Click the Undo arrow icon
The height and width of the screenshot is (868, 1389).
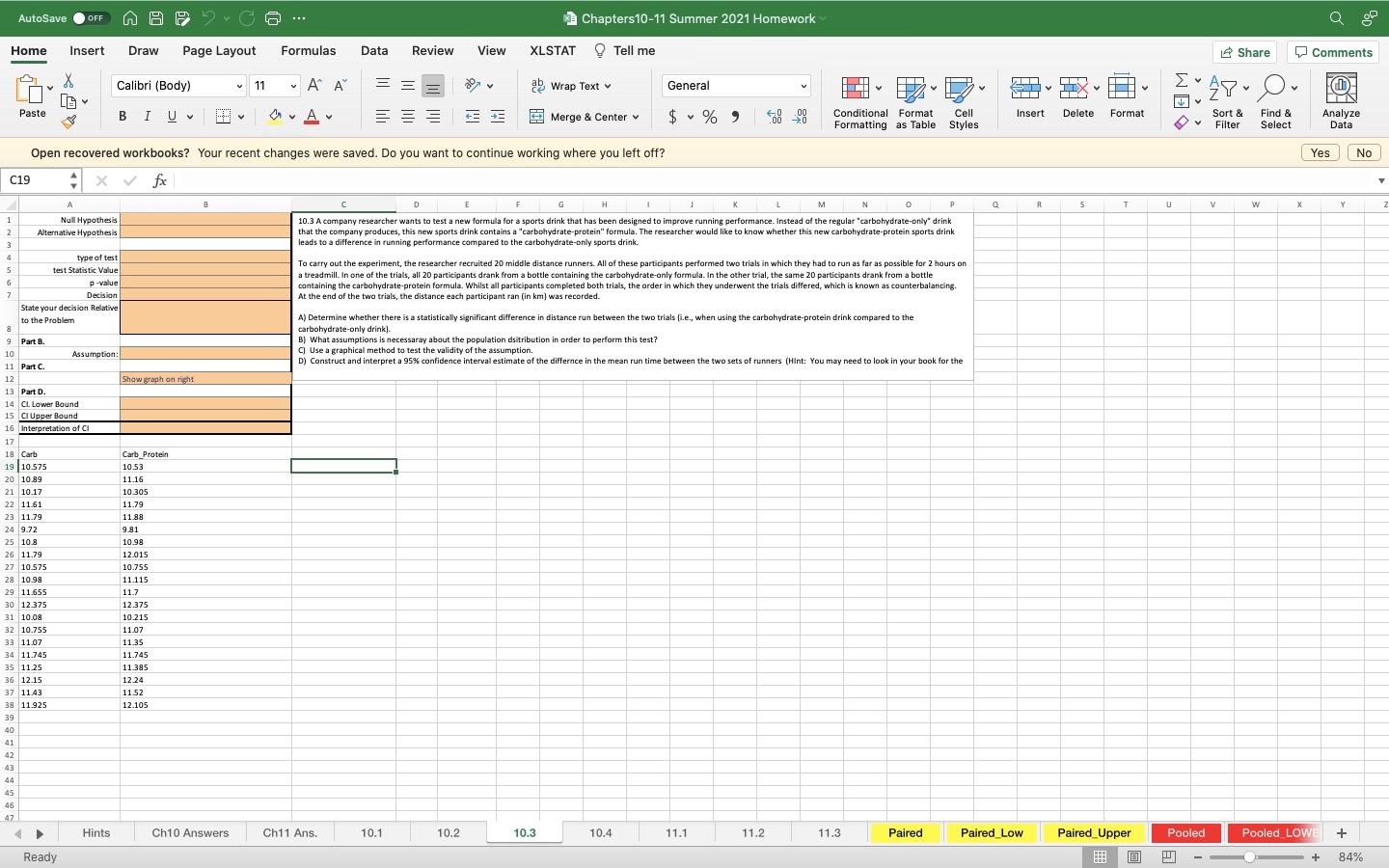tap(207, 18)
